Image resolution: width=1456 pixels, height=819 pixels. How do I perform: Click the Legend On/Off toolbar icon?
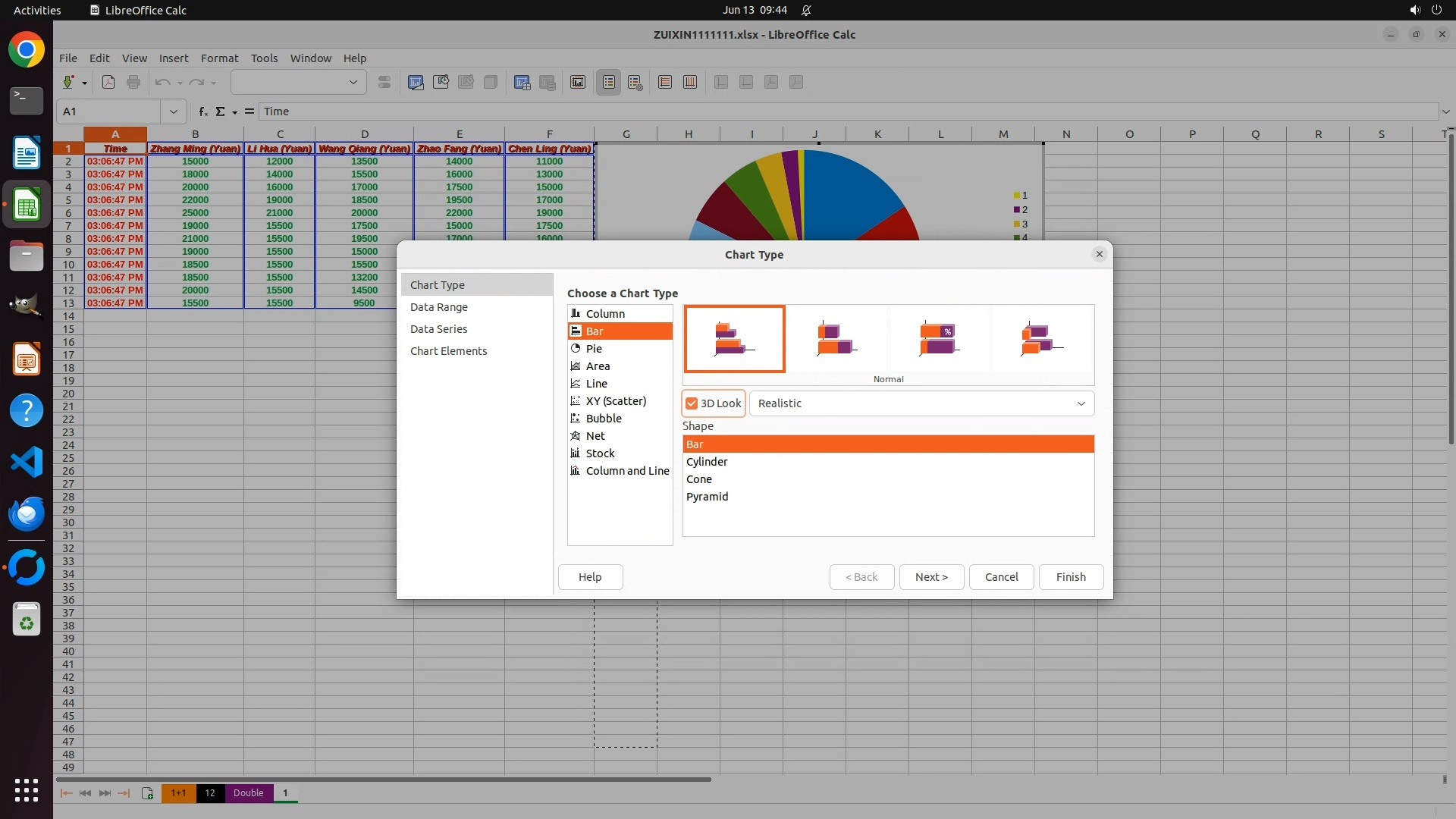pyautogui.click(x=609, y=83)
